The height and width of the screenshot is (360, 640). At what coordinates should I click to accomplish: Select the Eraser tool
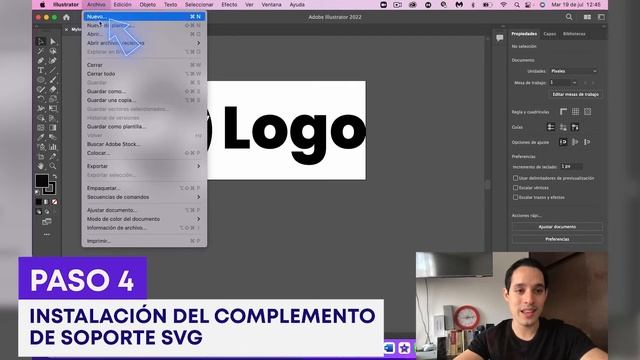(53, 89)
